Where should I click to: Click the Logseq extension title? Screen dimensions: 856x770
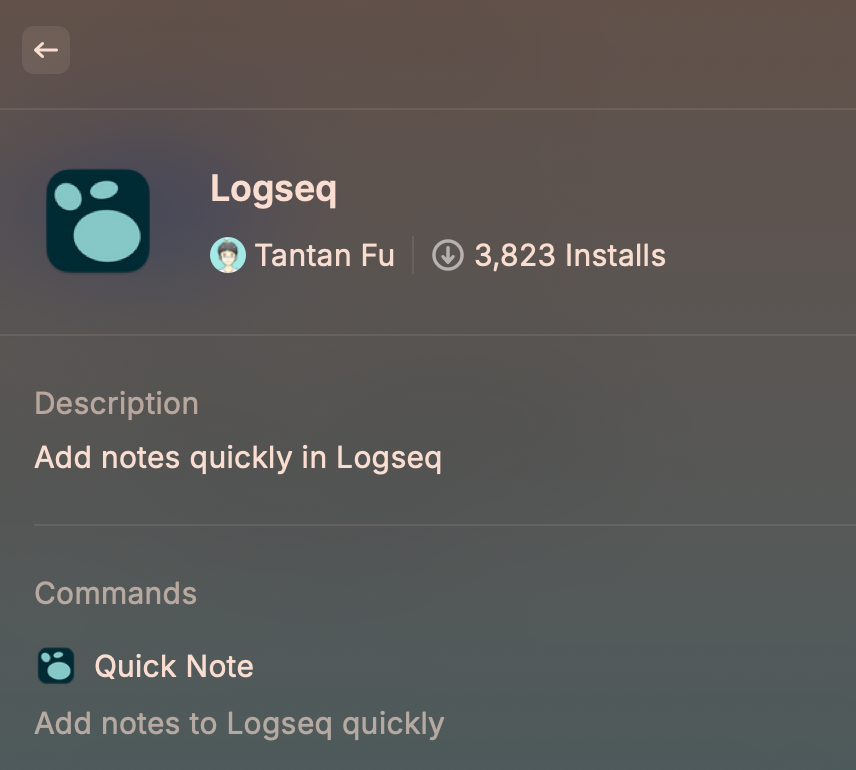274,188
